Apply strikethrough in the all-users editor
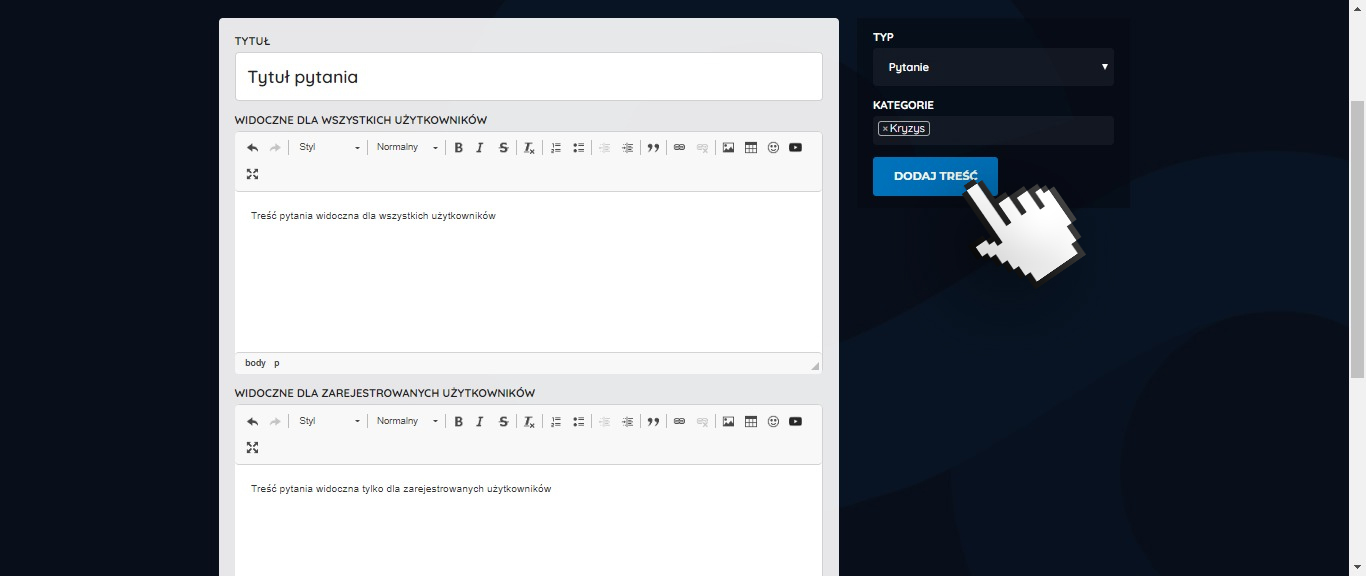This screenshot has height=576, width=1366. tap(503, 148)
